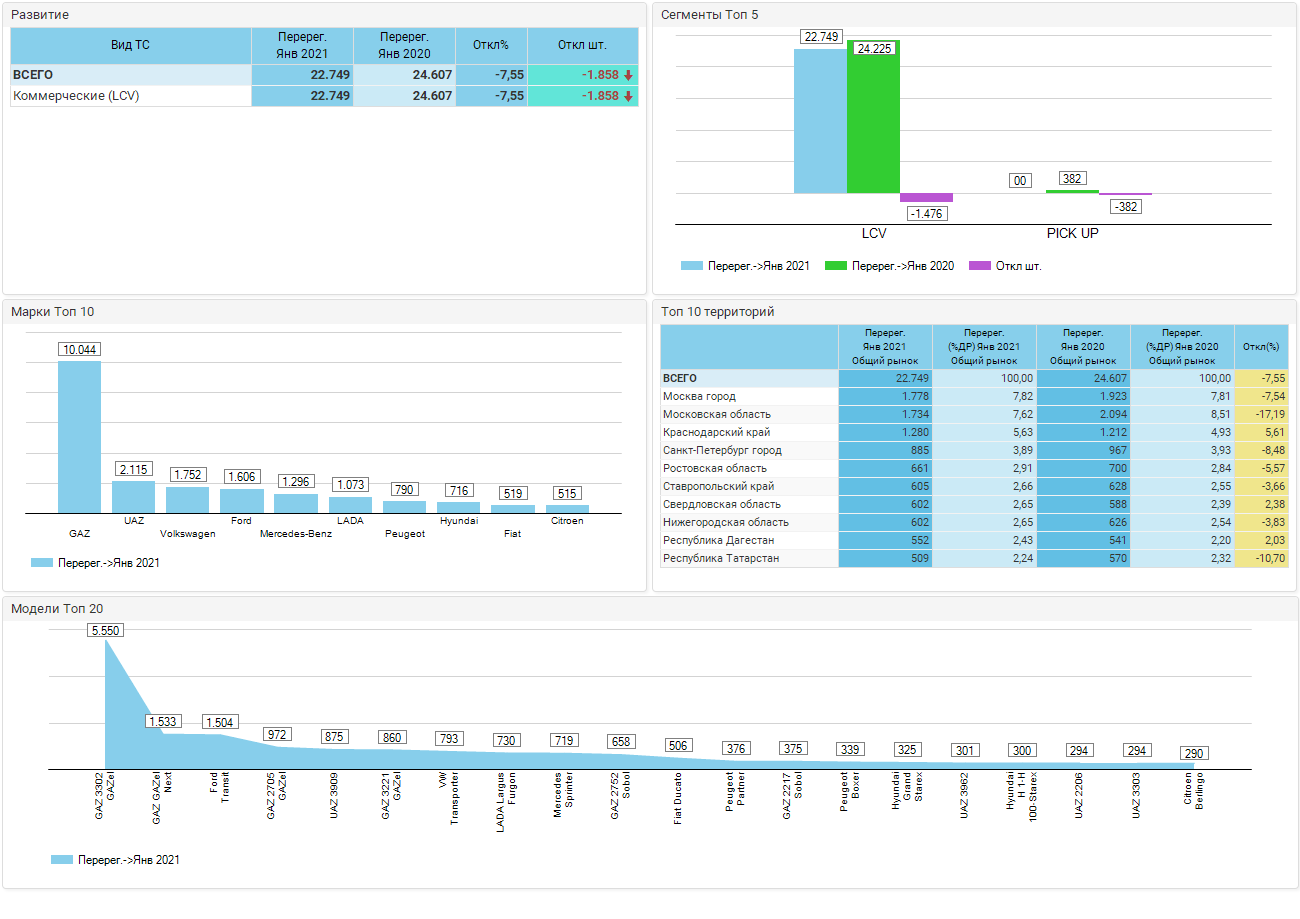Click the UAZ 3909 value 875
This screenshot has height=919, width=1300.
tap(334, 737)
